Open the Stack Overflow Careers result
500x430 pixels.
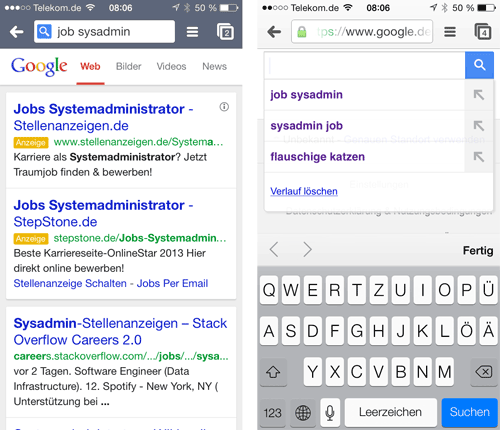coord(120,331)
